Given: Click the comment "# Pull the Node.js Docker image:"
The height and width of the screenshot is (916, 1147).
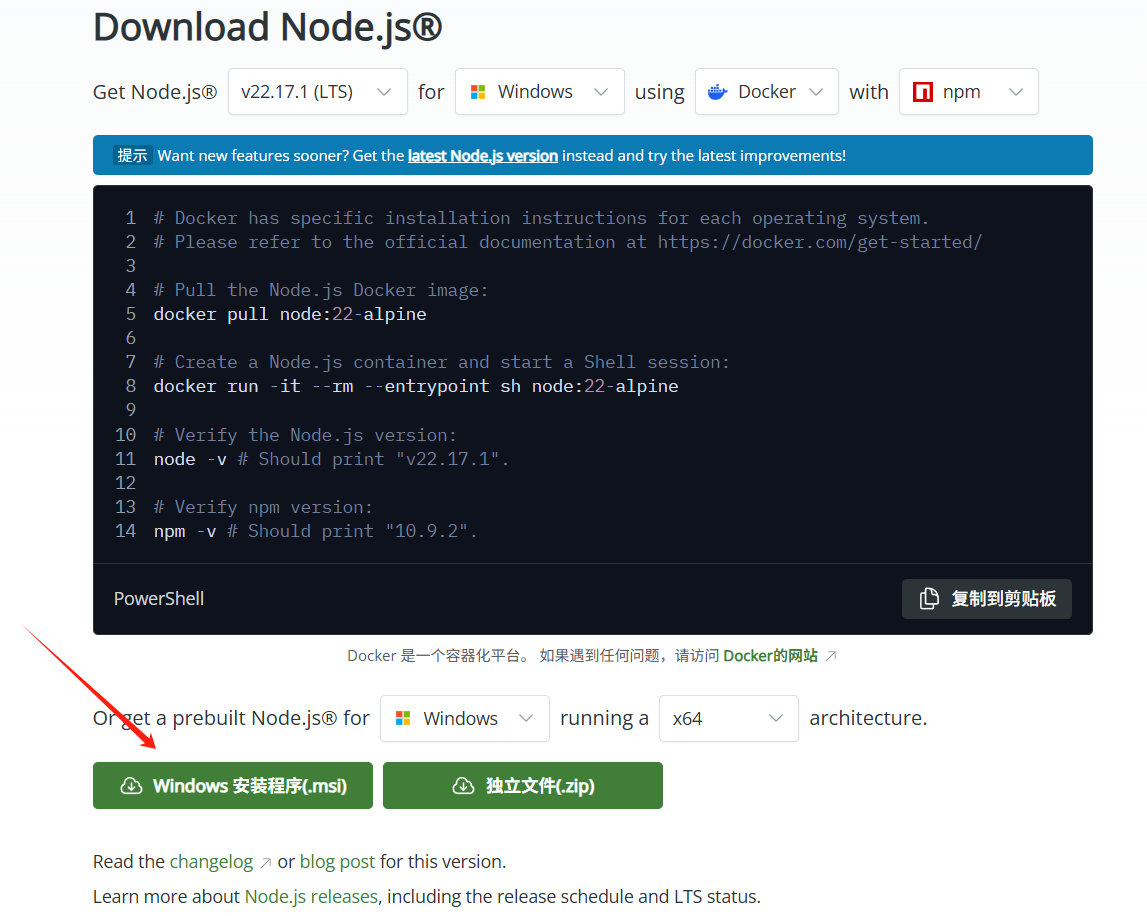Looking at the screenshot, I should point(320,290).
